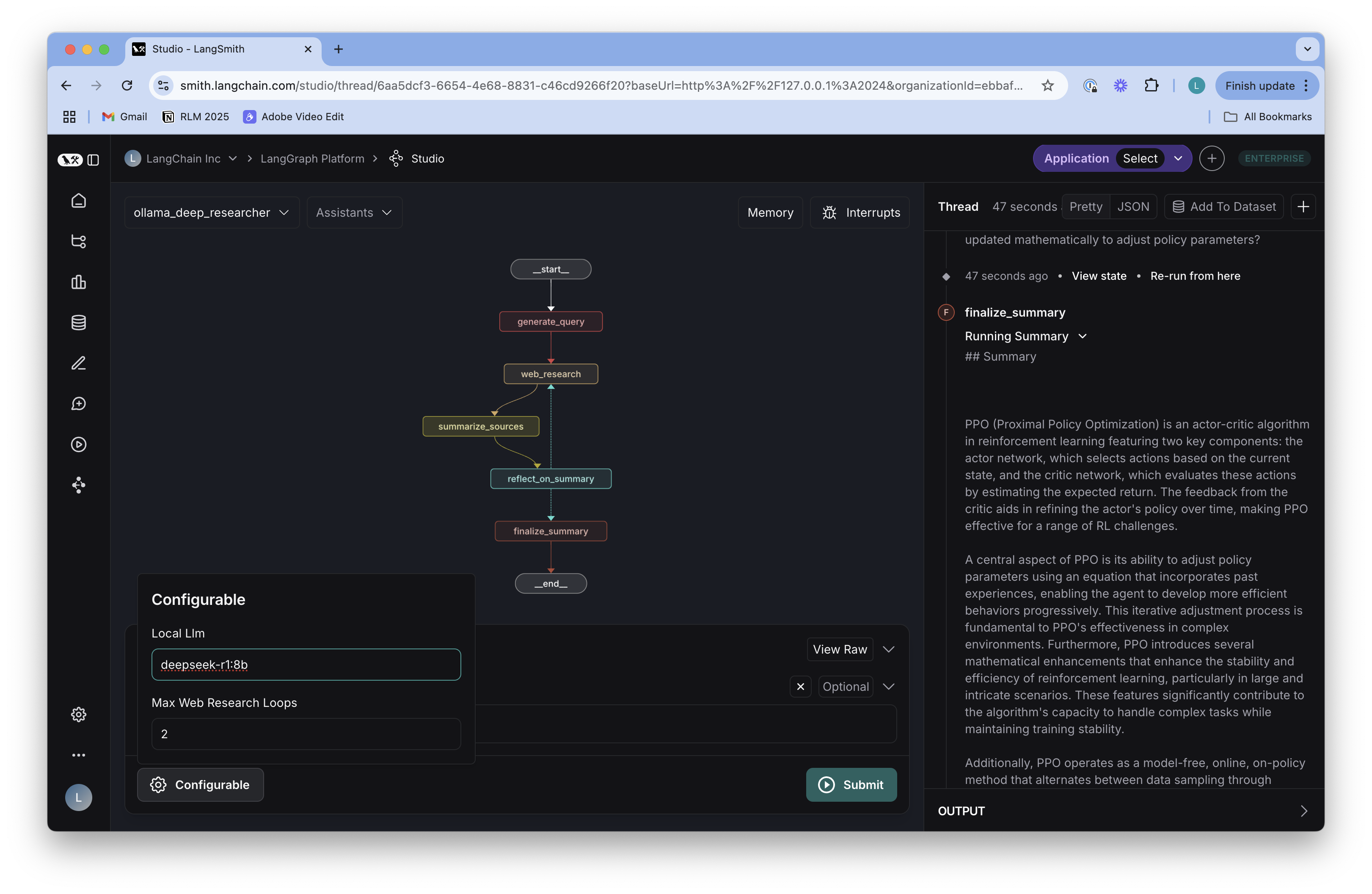Open the RLM 2025 bookmark
The height and width of the screenshot is (894, 1372).
click(x=196, y=116)
